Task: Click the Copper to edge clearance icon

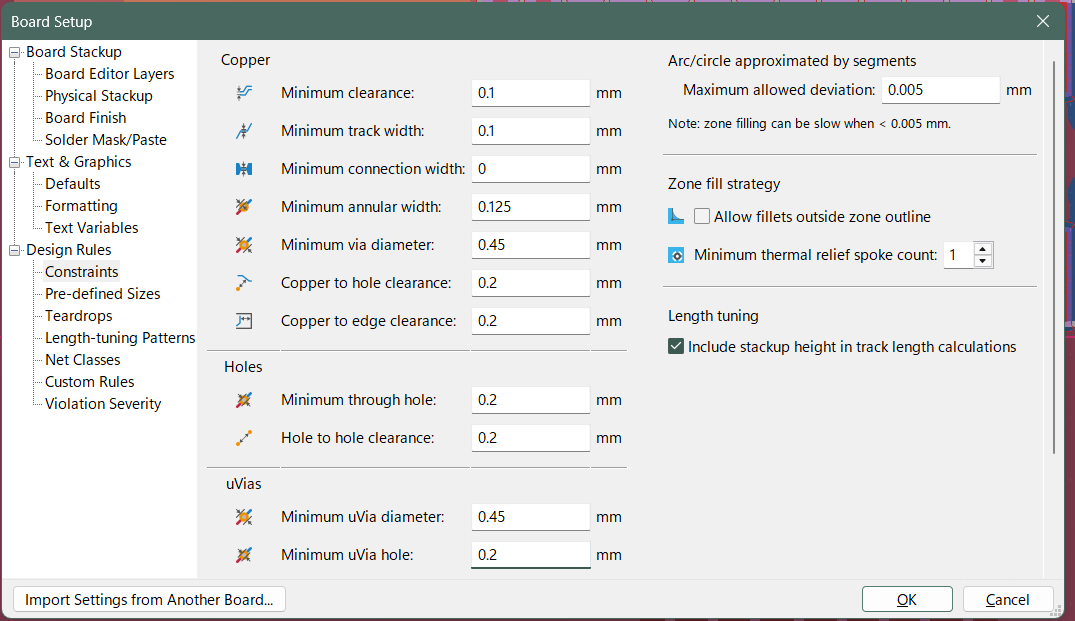Action: click(243, 321)
